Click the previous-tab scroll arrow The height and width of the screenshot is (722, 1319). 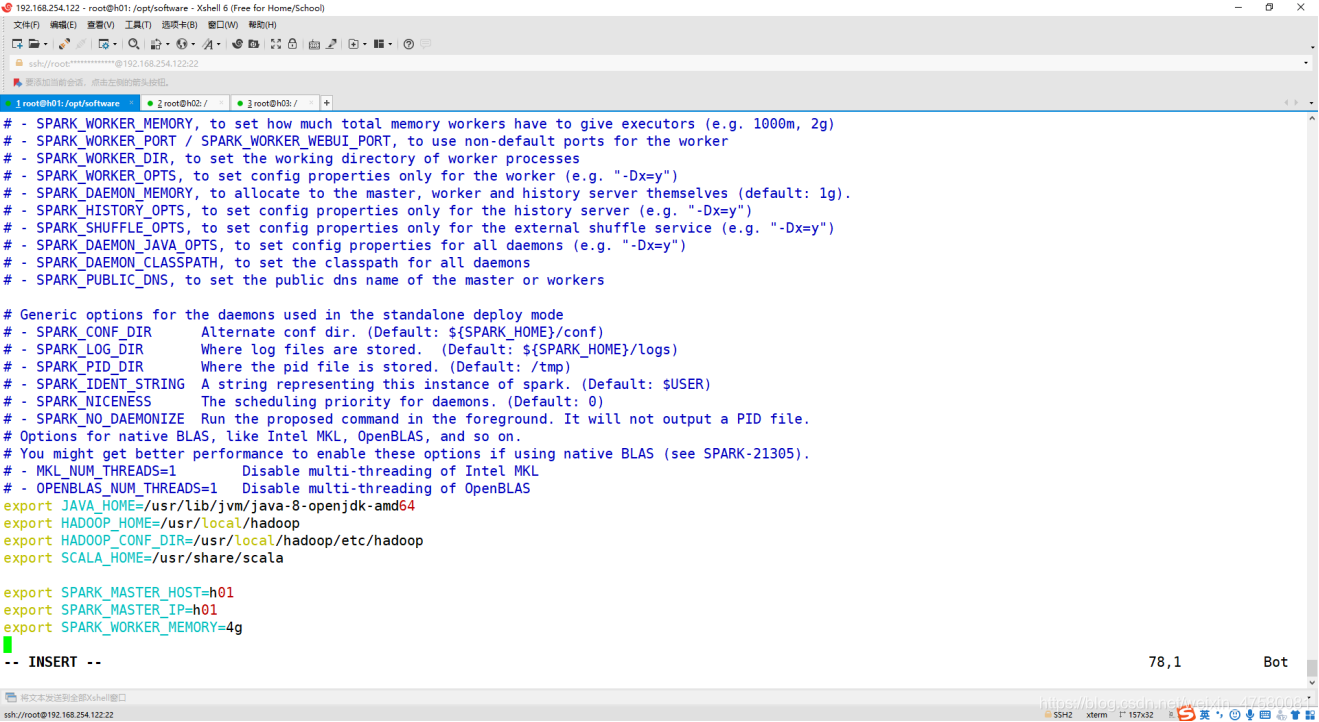point(1287,103)
